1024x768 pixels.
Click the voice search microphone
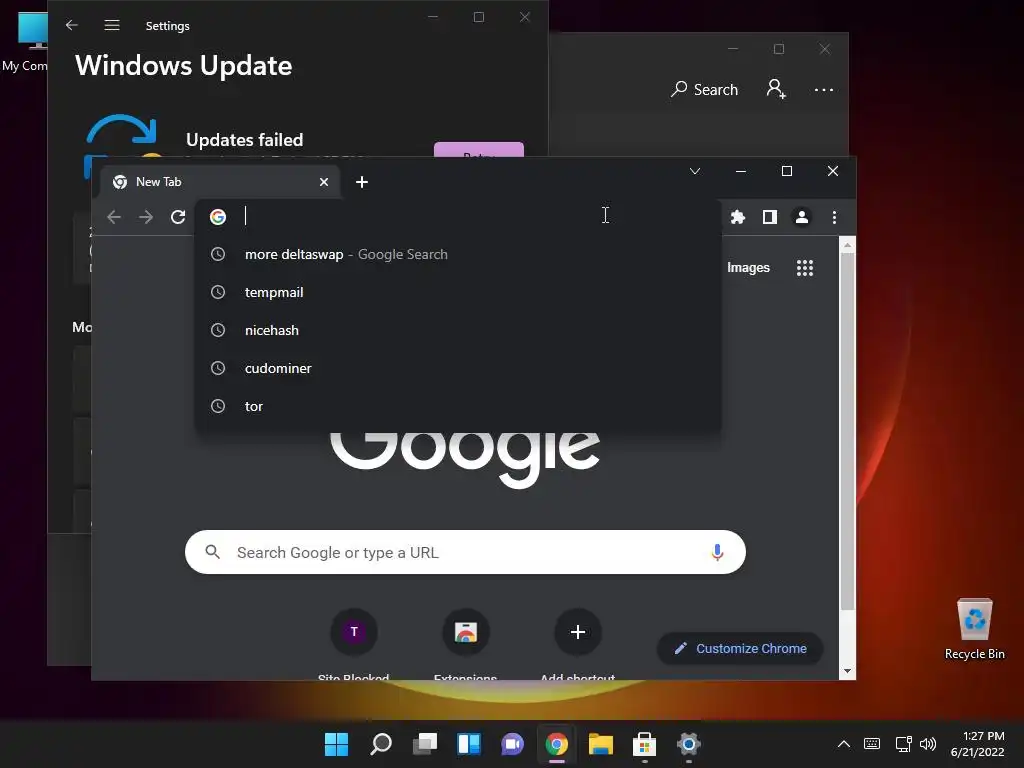pyautogui.click(x=717, y=552)
